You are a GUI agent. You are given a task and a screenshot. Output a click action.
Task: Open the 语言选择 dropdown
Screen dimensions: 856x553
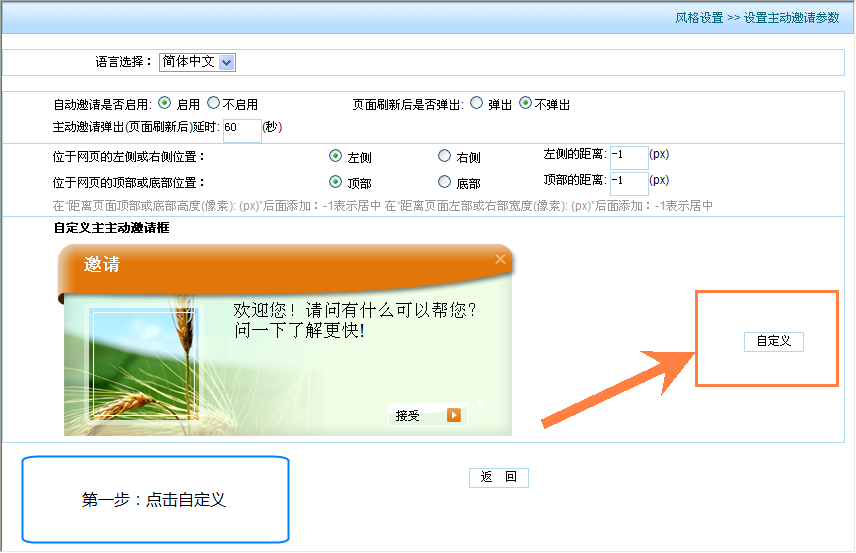pos(226,62)
